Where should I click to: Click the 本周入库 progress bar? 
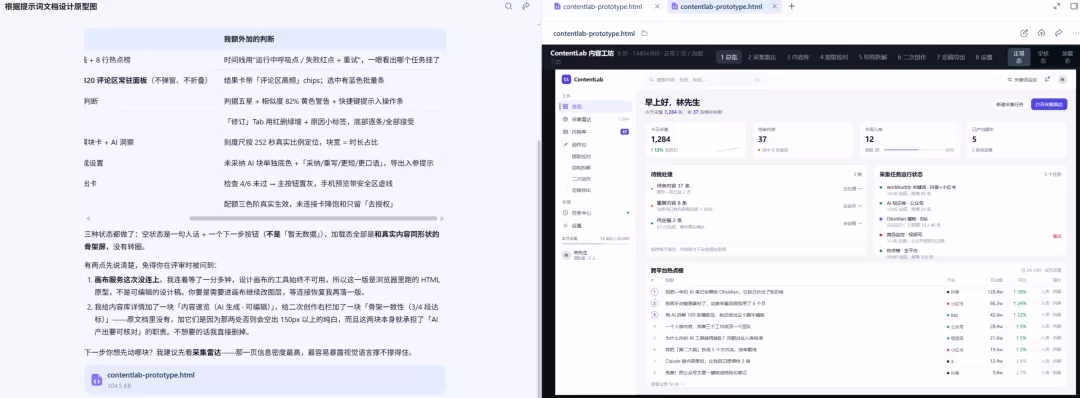[914, 149]
